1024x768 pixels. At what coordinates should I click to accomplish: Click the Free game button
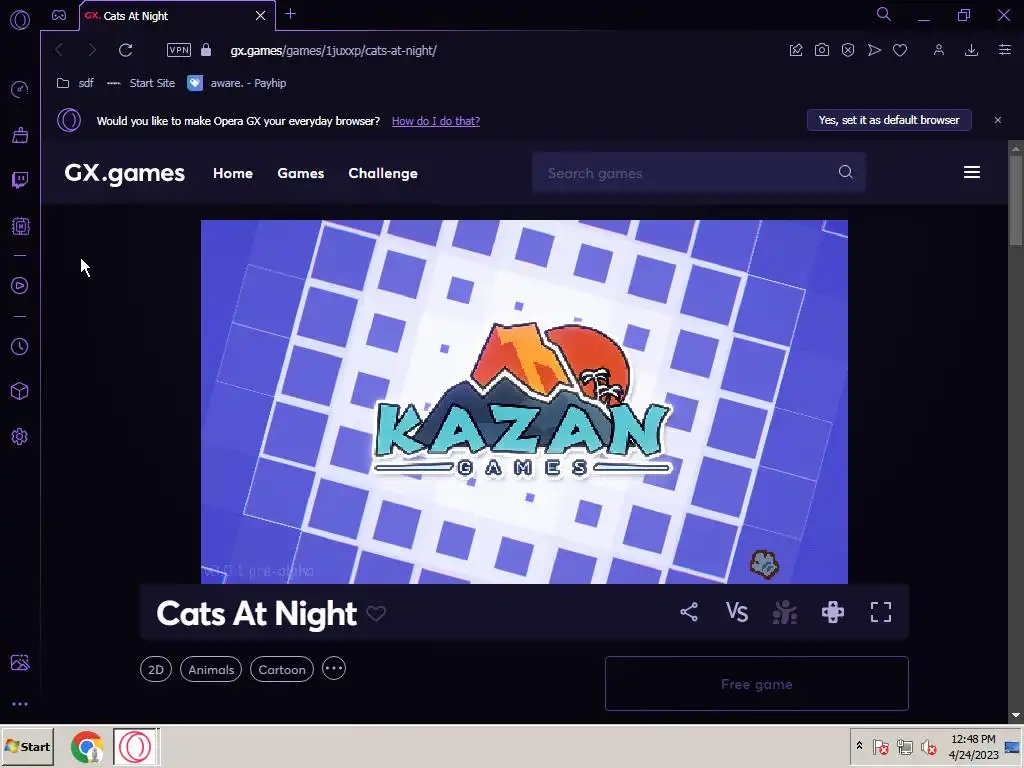click(756, 684)
